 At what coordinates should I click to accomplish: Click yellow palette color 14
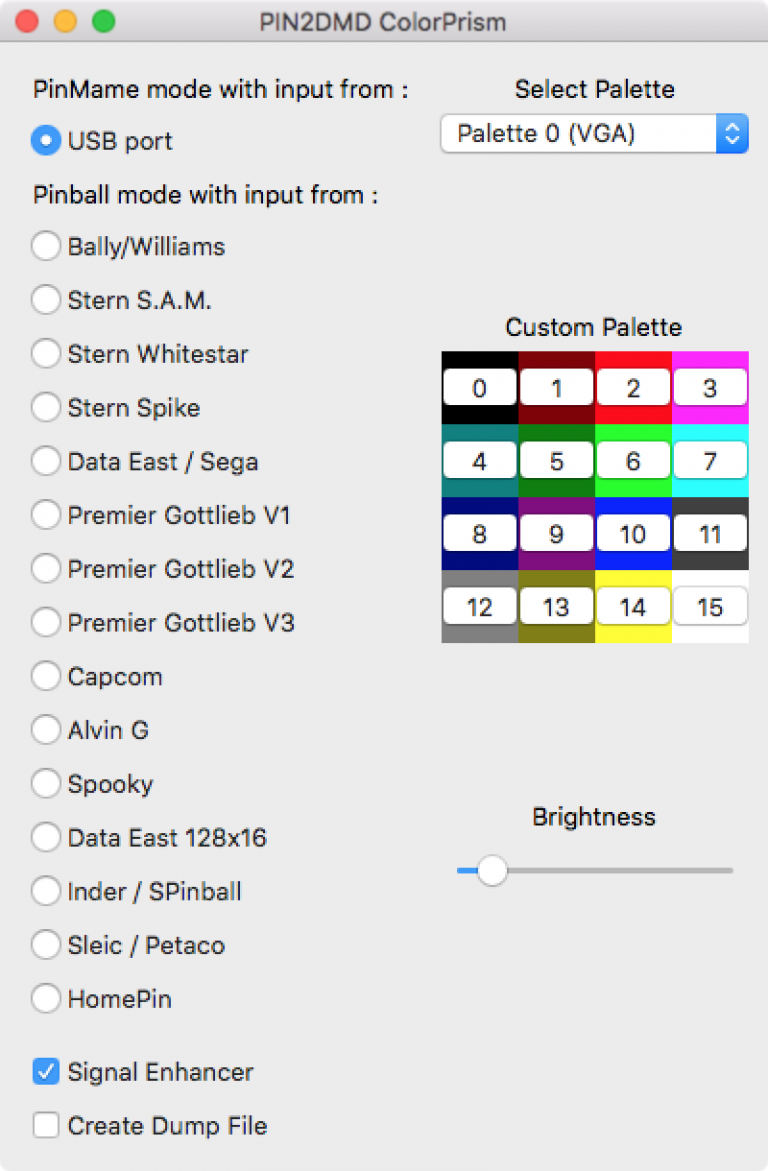[x=633, y=607]
